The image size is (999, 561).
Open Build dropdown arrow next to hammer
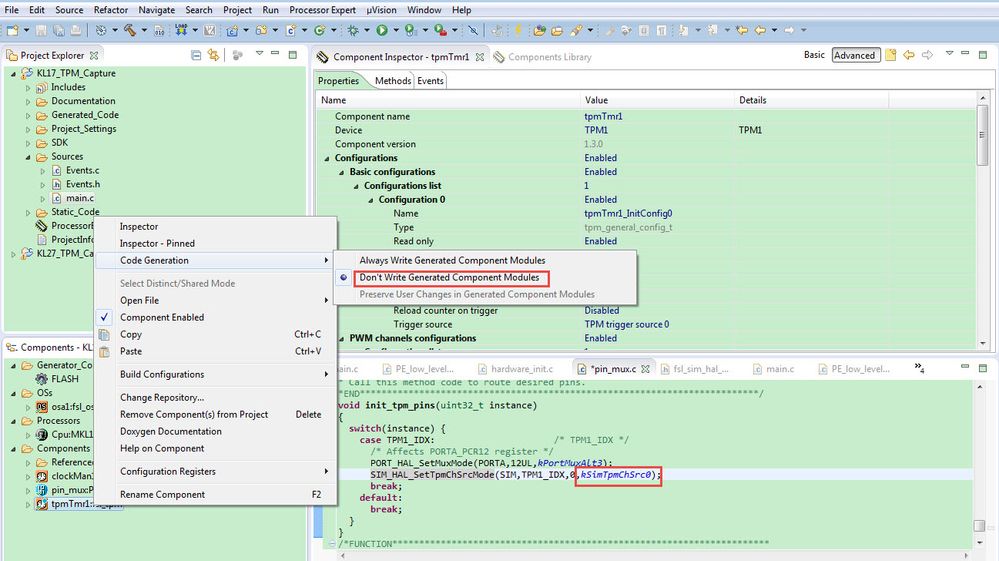(x=144, y=30)
